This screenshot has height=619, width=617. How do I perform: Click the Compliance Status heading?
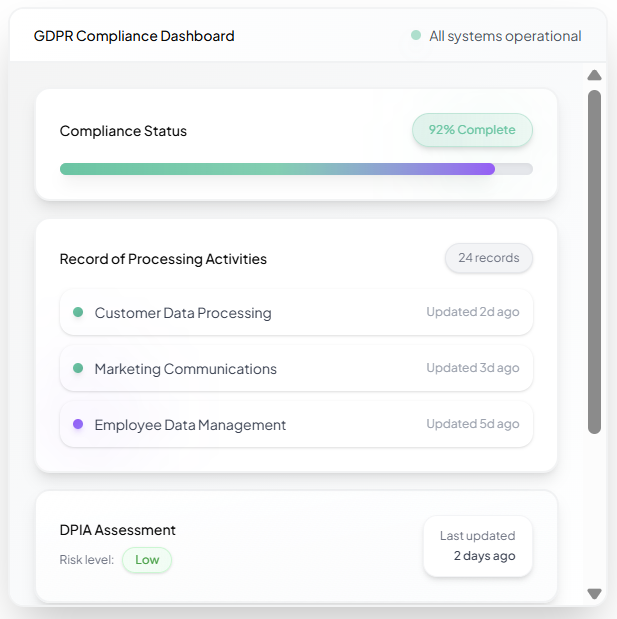[123, 131]
